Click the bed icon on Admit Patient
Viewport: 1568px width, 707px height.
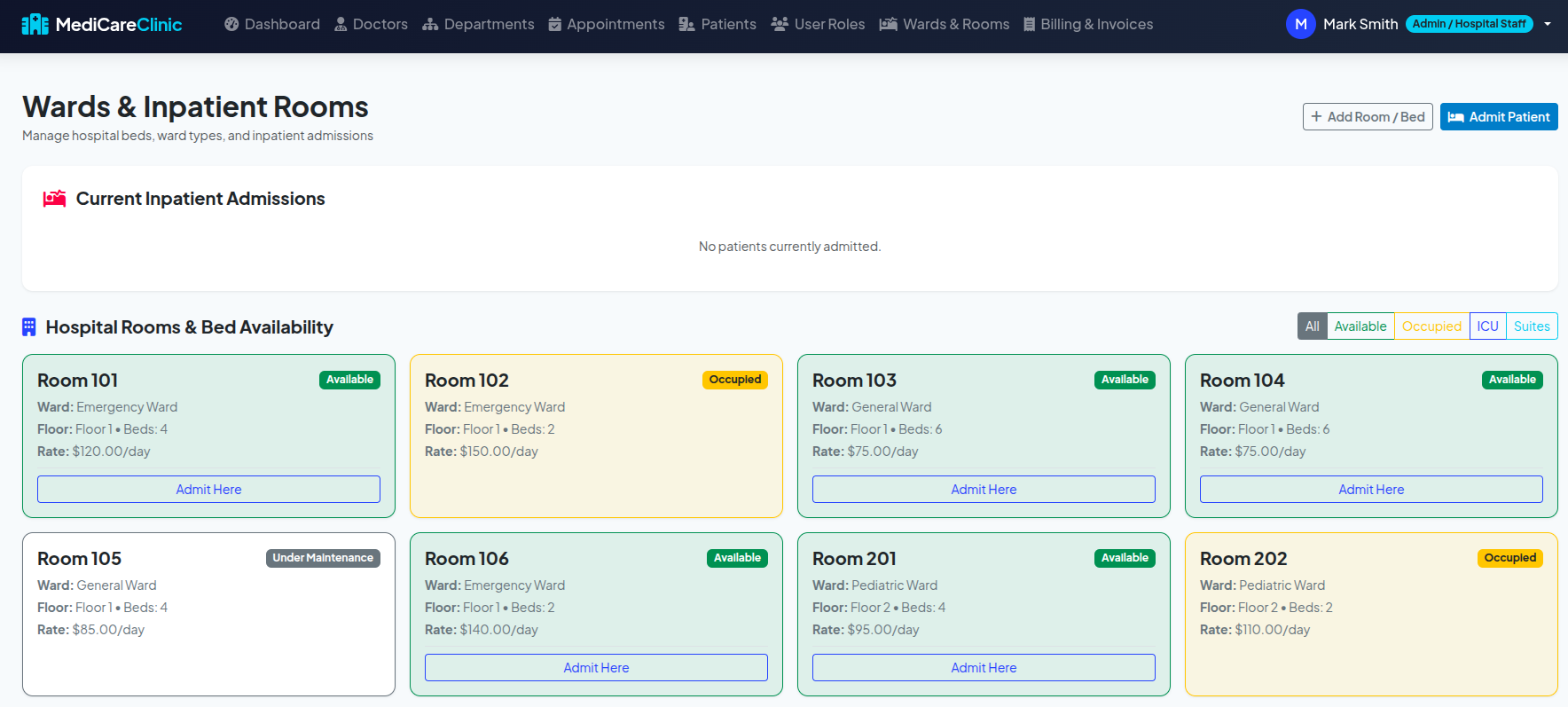[x=1455, y=117]
